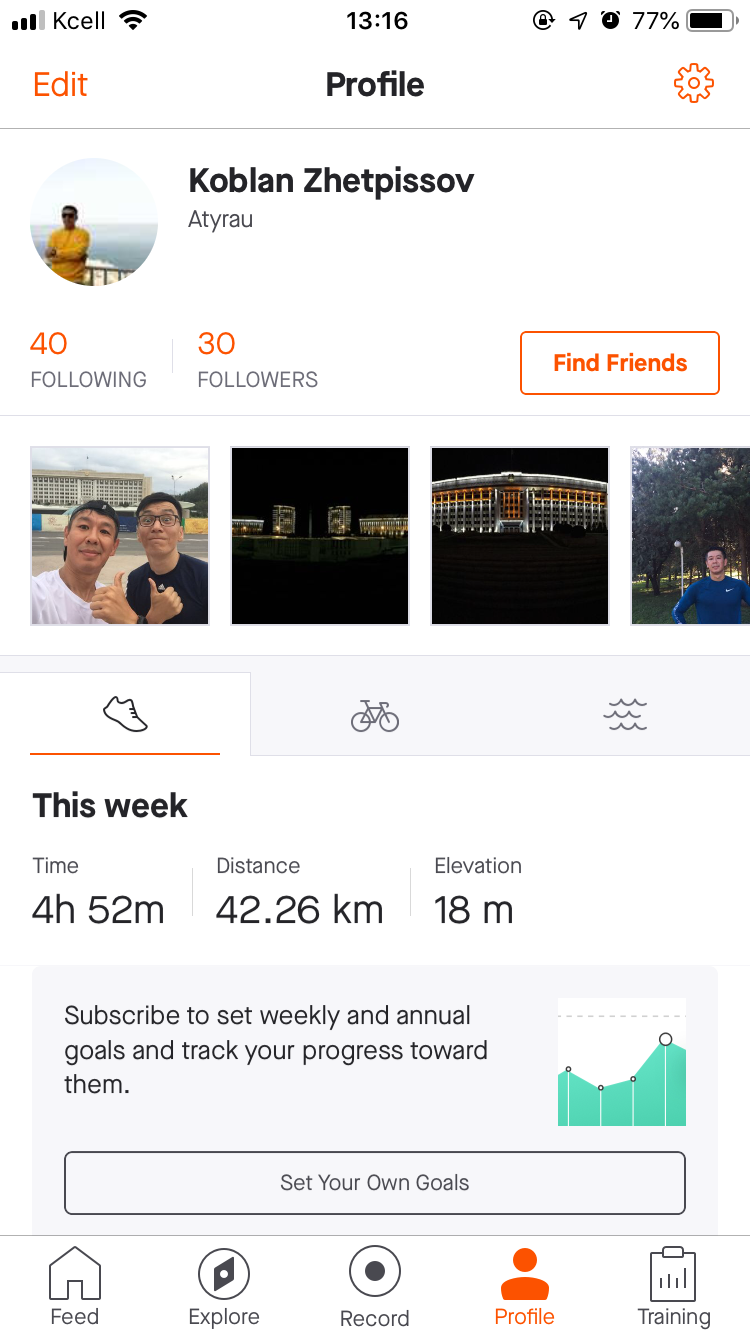Open the dark night buildings photo

[320, 536]
